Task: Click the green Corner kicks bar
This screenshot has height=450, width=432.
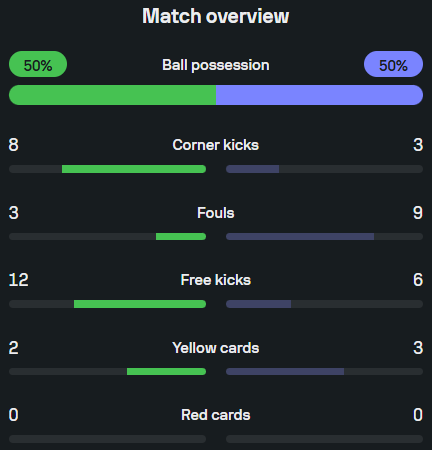Action: 134,169
